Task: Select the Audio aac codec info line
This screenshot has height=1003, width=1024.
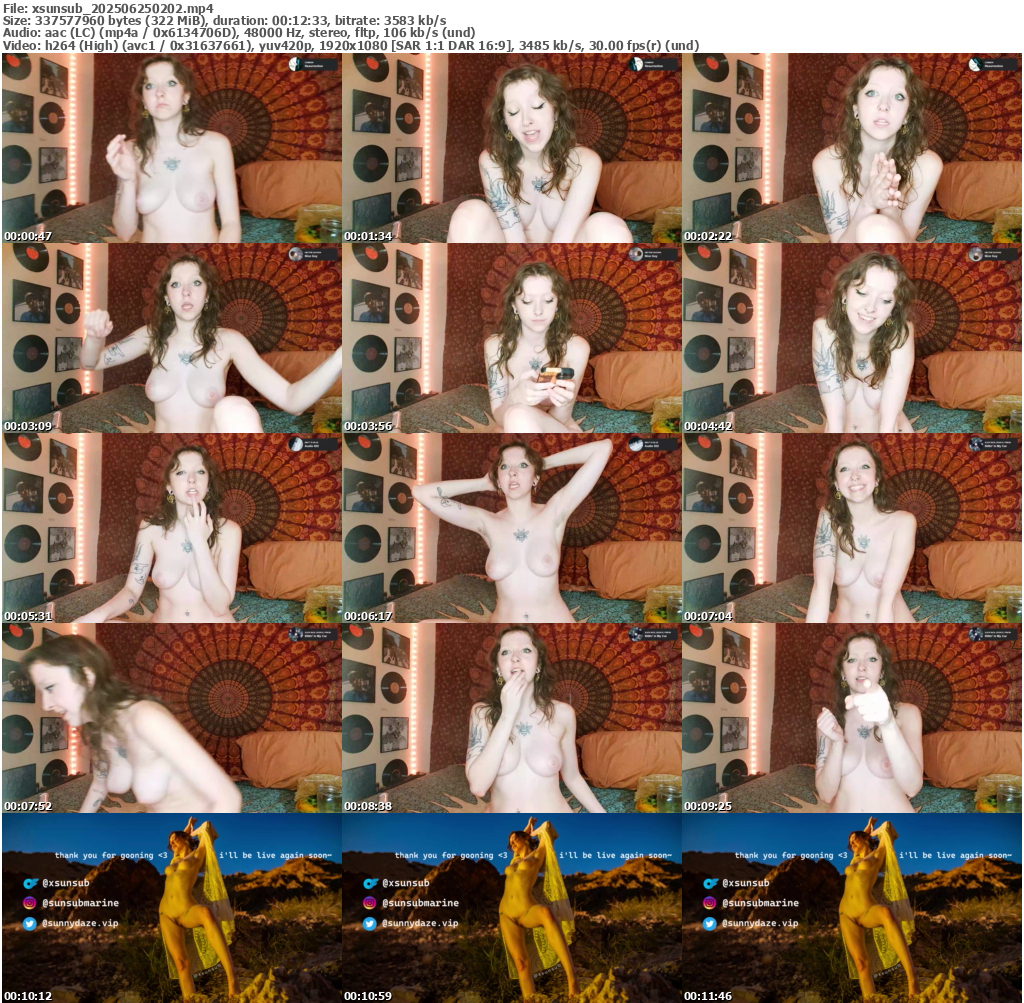Action: click(x=239, y=33)
